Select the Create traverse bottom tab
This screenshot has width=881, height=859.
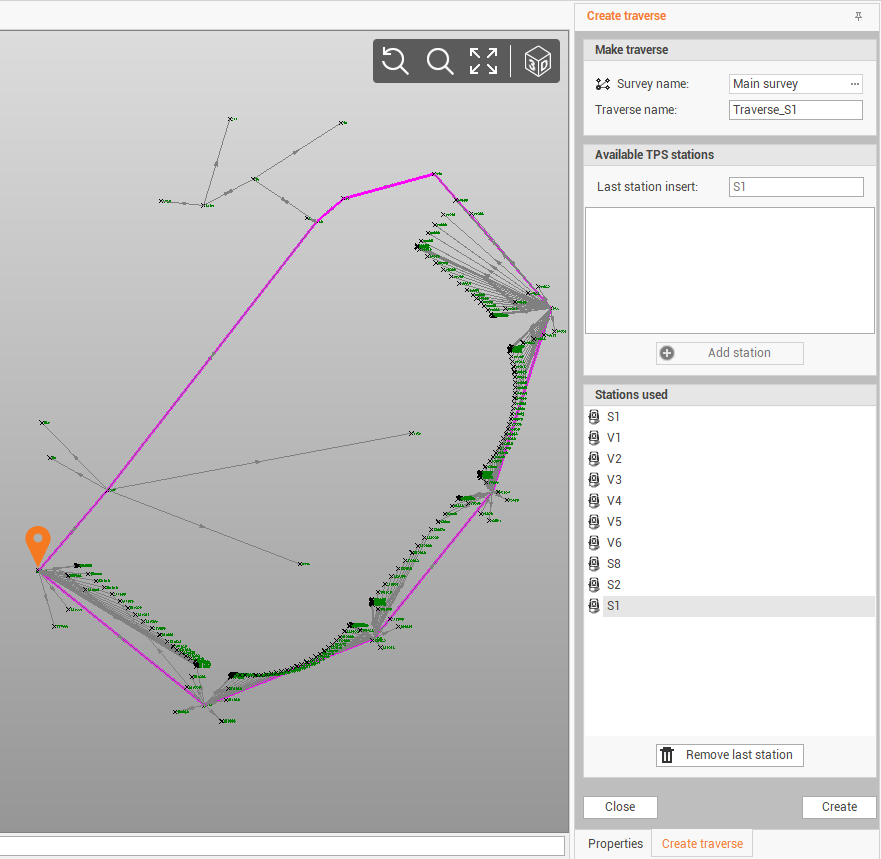[702, 844]
